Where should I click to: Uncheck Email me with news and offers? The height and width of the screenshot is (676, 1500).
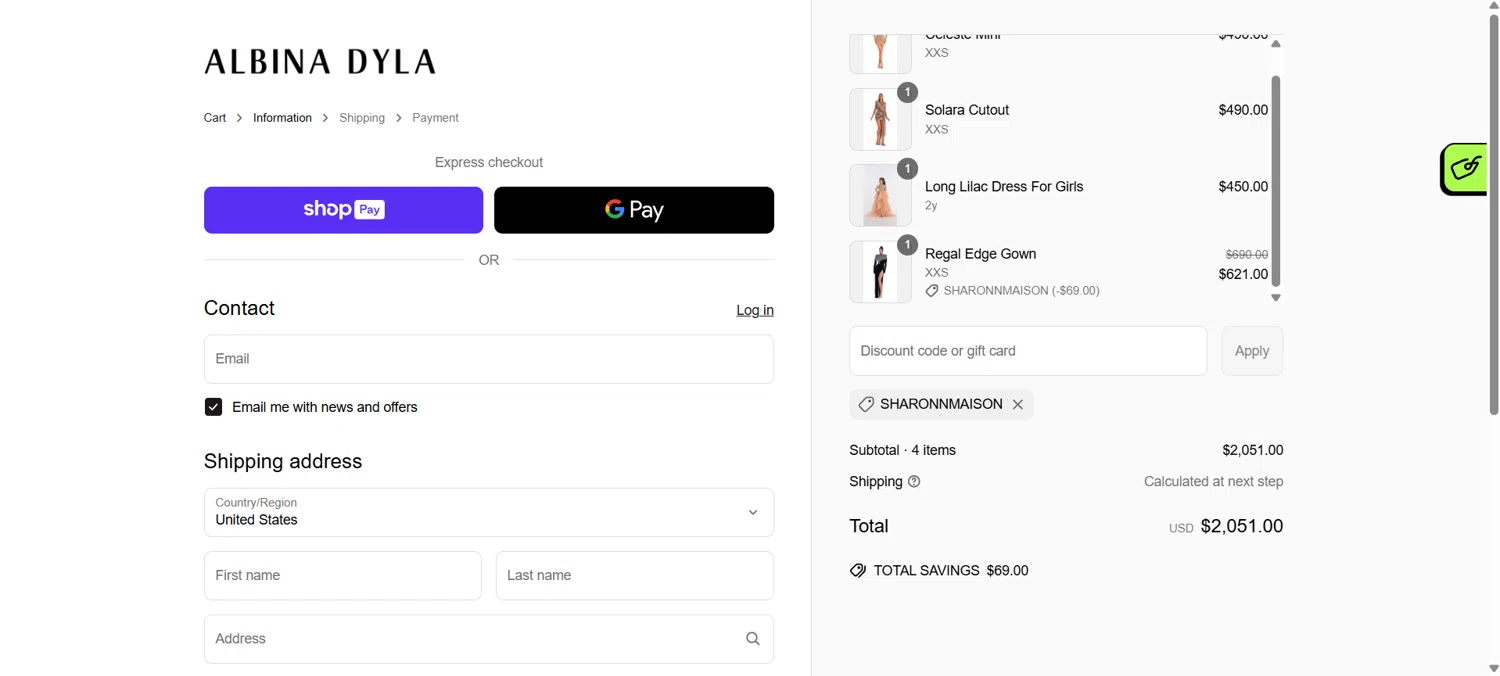pos(213,407)
